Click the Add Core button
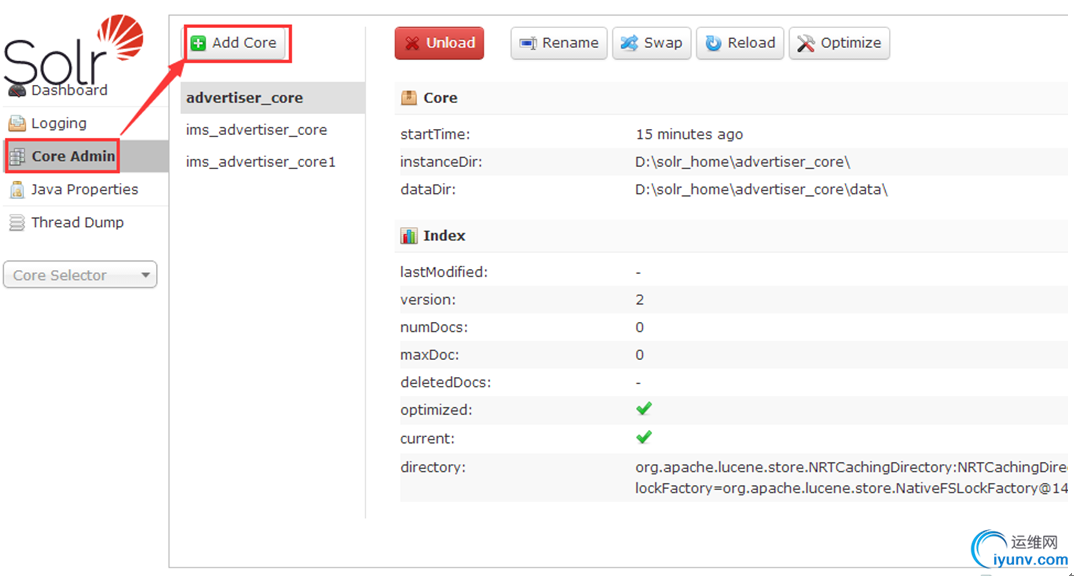This screenshot has height=576, width=1074. (x=237, y=43)
